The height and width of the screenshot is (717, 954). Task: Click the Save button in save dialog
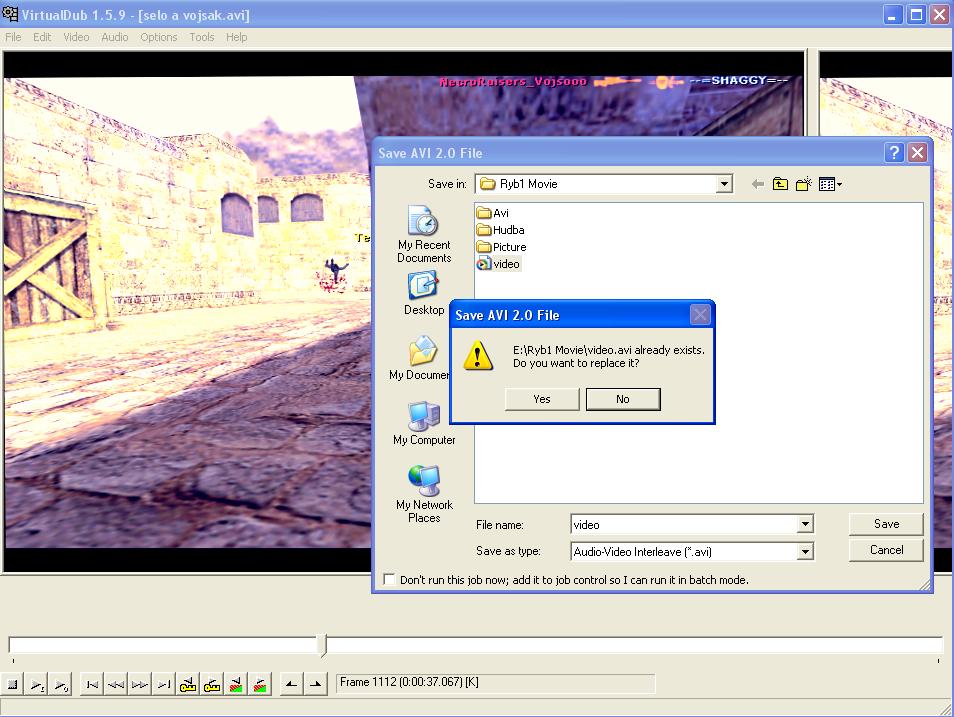tap(886, 524)
